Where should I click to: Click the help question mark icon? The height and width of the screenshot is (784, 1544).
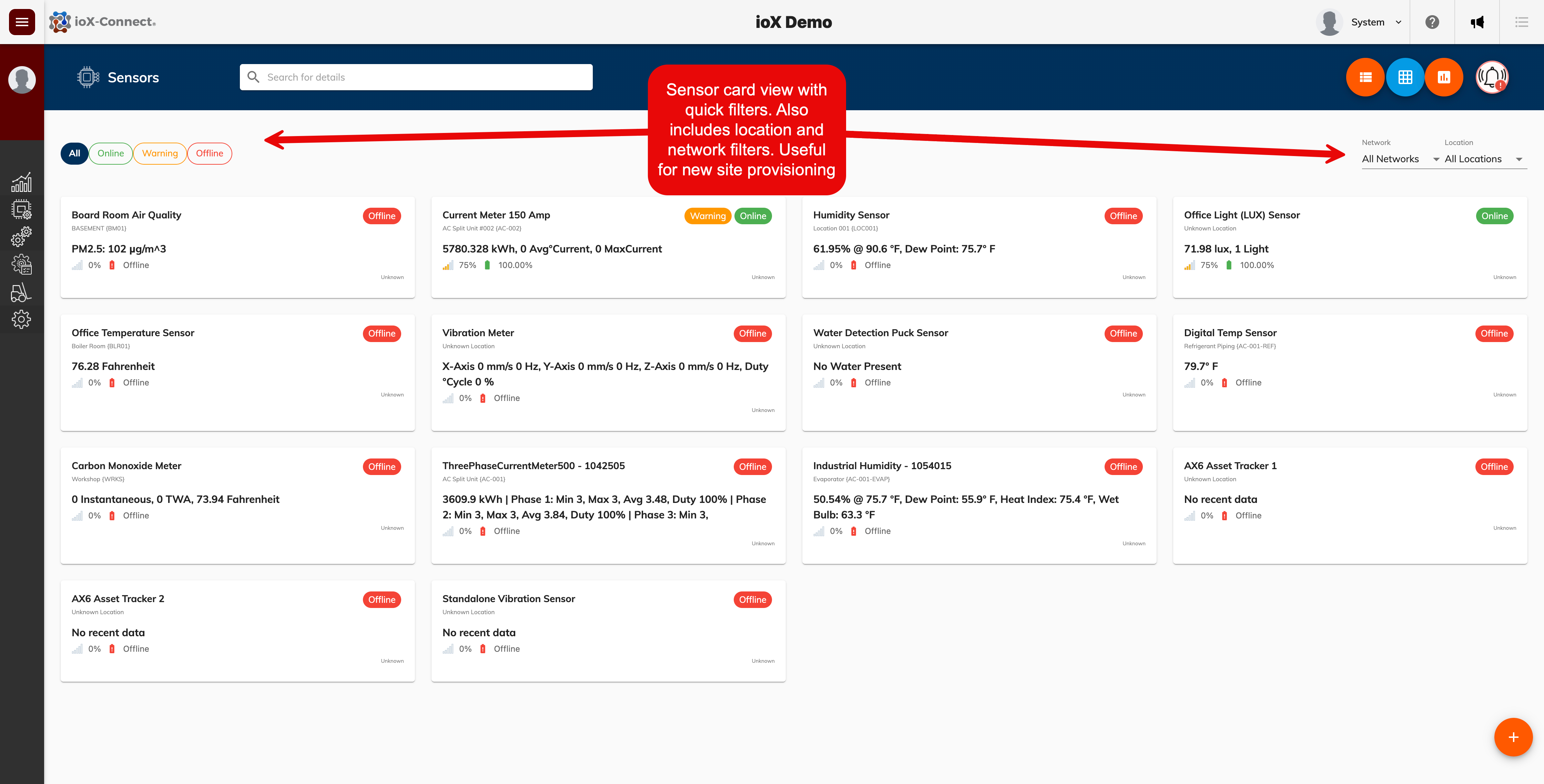click(1432, 22)
